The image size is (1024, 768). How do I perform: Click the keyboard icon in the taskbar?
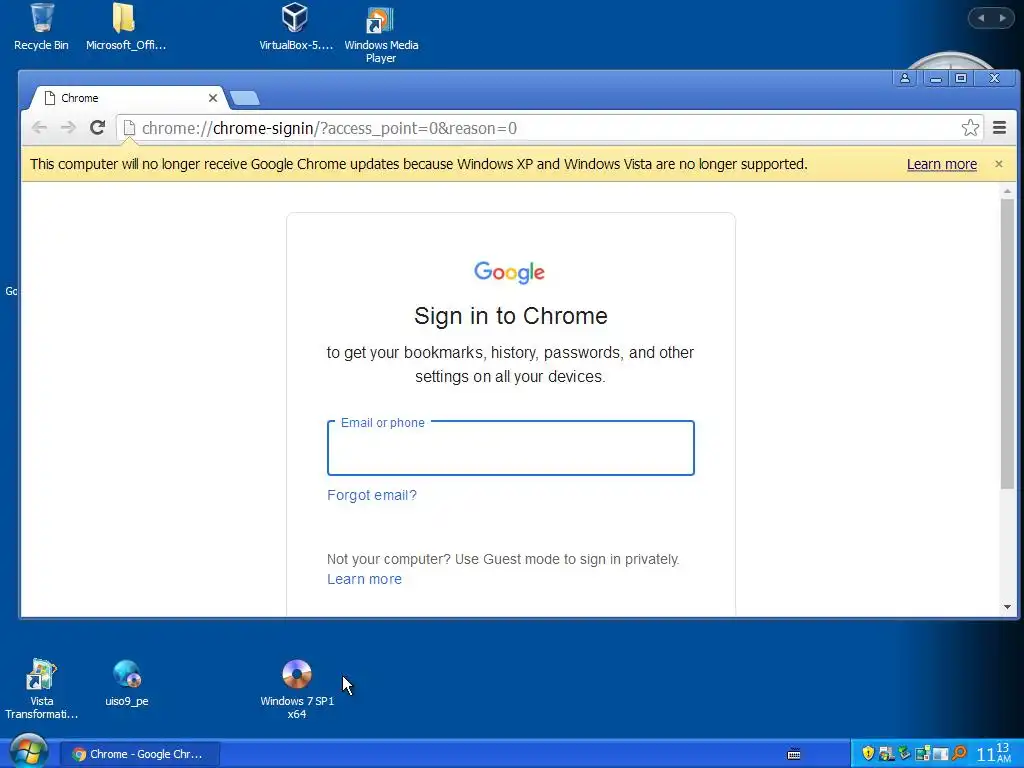click(x=794, y=755)
